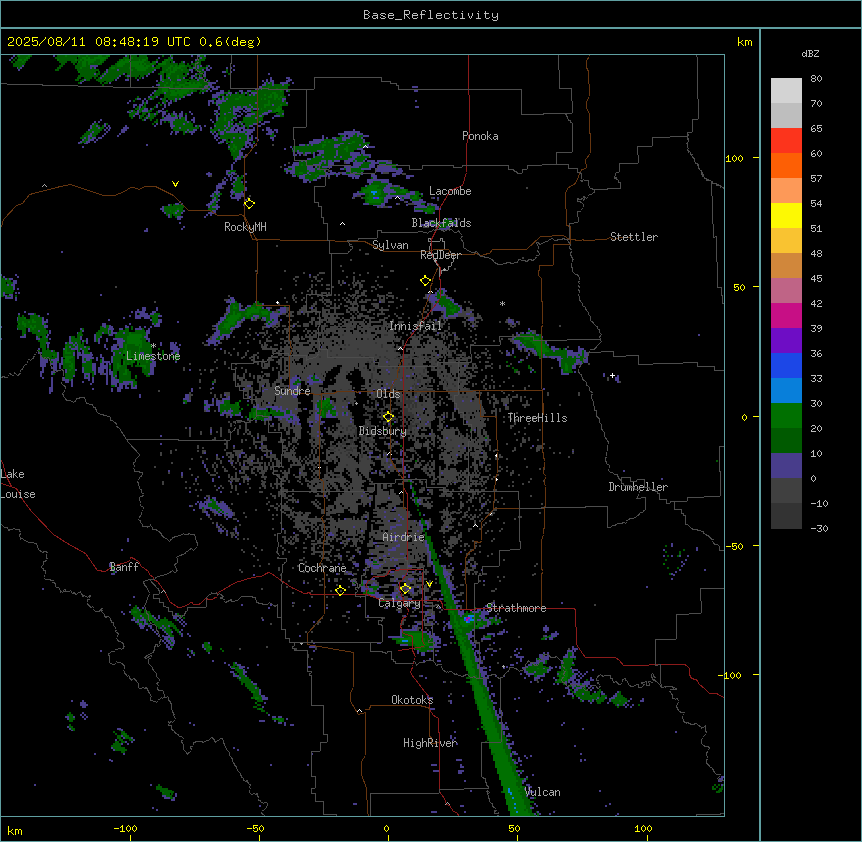Image resolution: width=862 pixels, height=842 pixels.
Task: Click the RedDeer city label
Action: (440, 255)
